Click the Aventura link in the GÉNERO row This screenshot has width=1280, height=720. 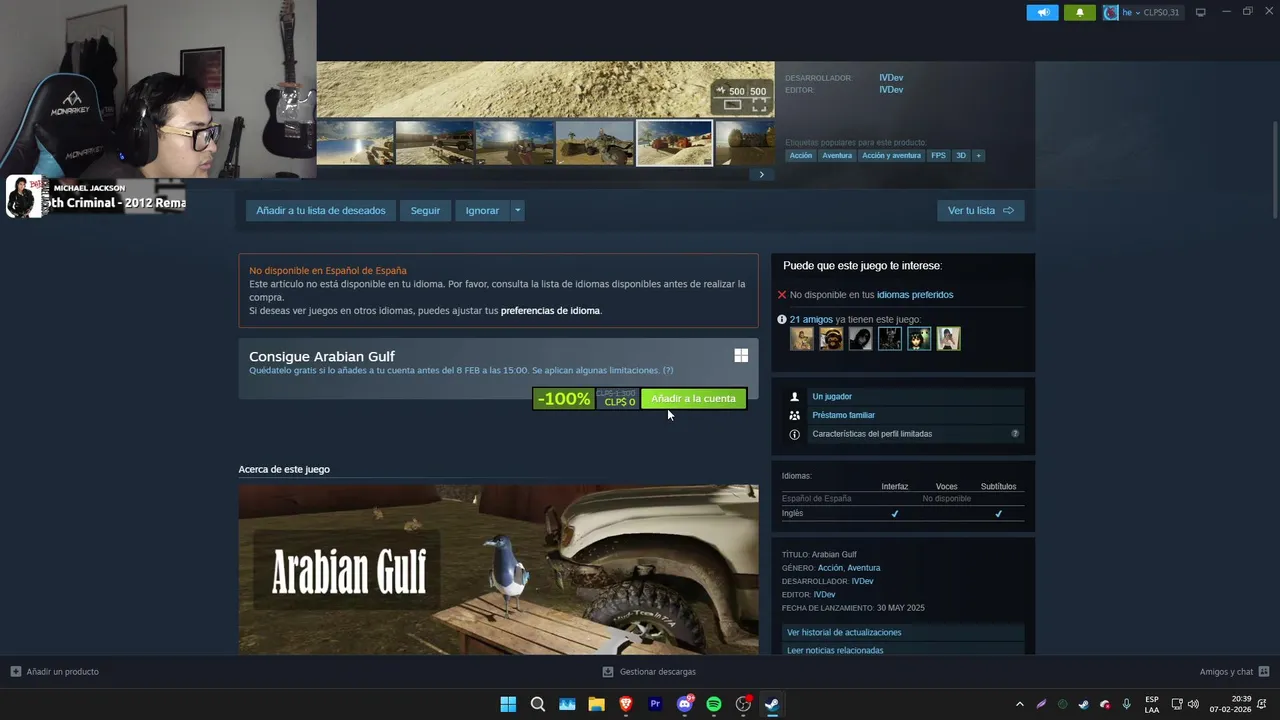[864, 568]
